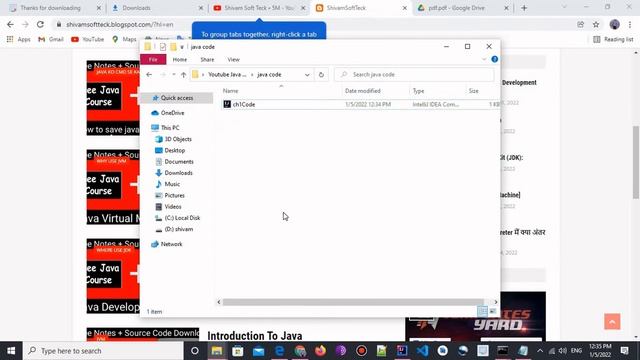Open Desktop folder in sidebar
Screen dimensions: 640x360
[x=175, y=151]
